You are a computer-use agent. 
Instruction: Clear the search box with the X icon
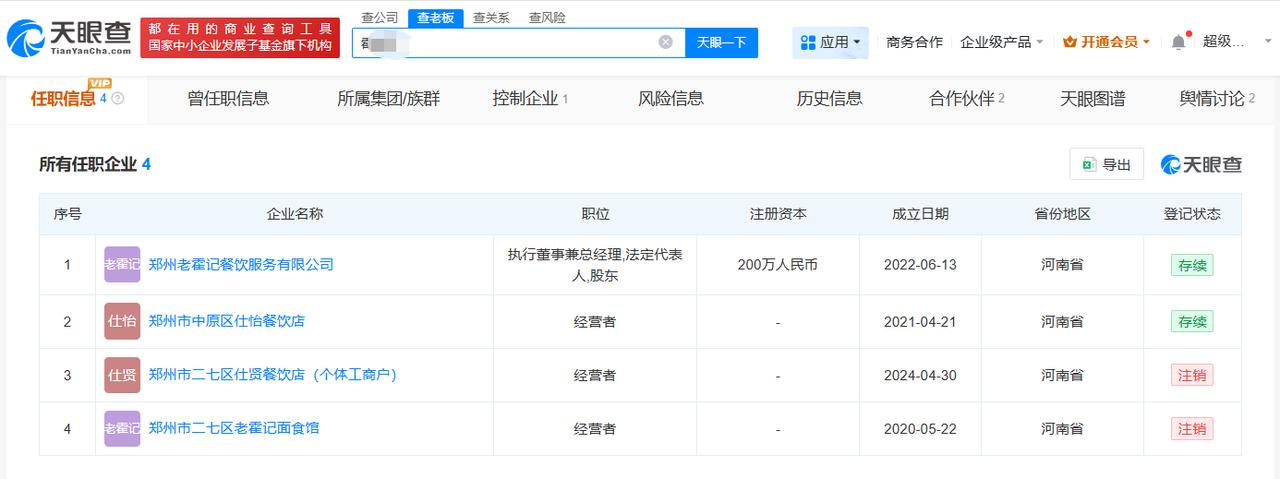coord(665,42)
